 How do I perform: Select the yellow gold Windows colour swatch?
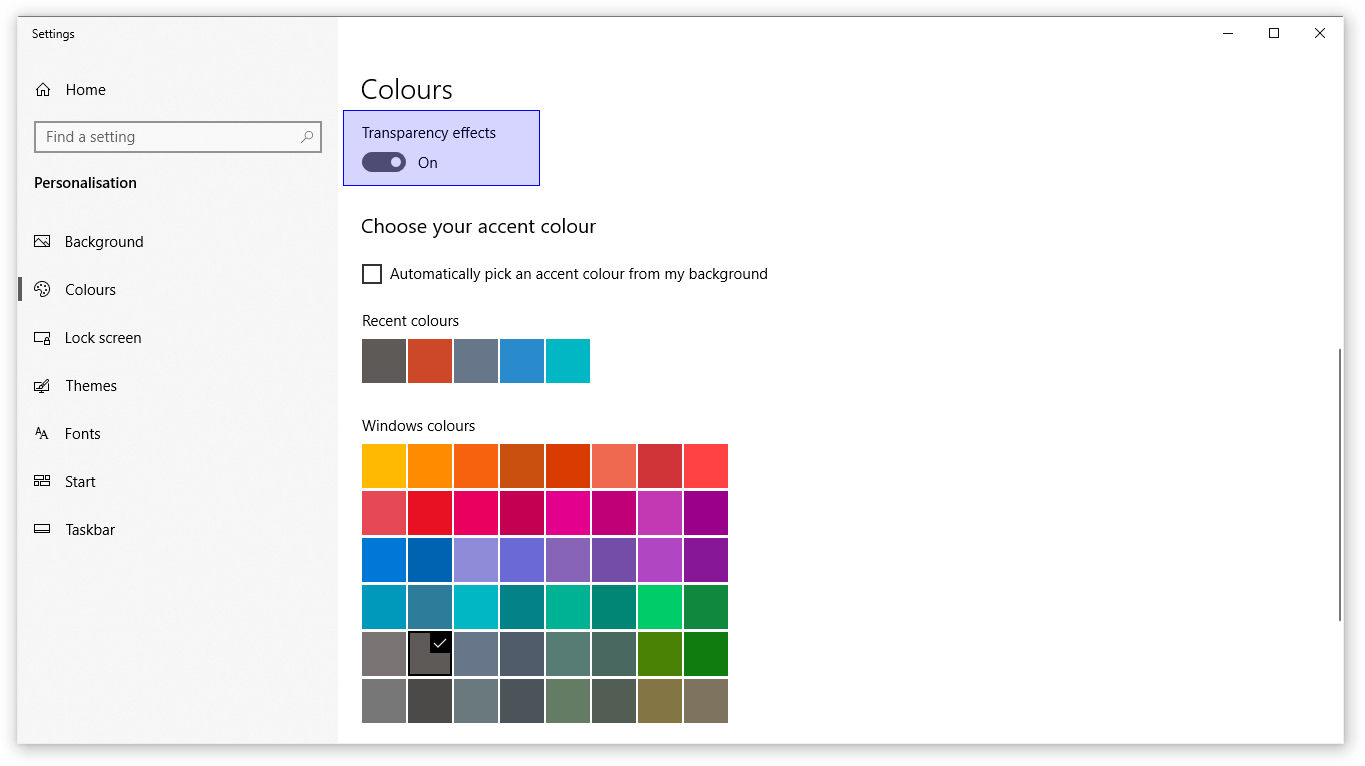click(384, 466)
